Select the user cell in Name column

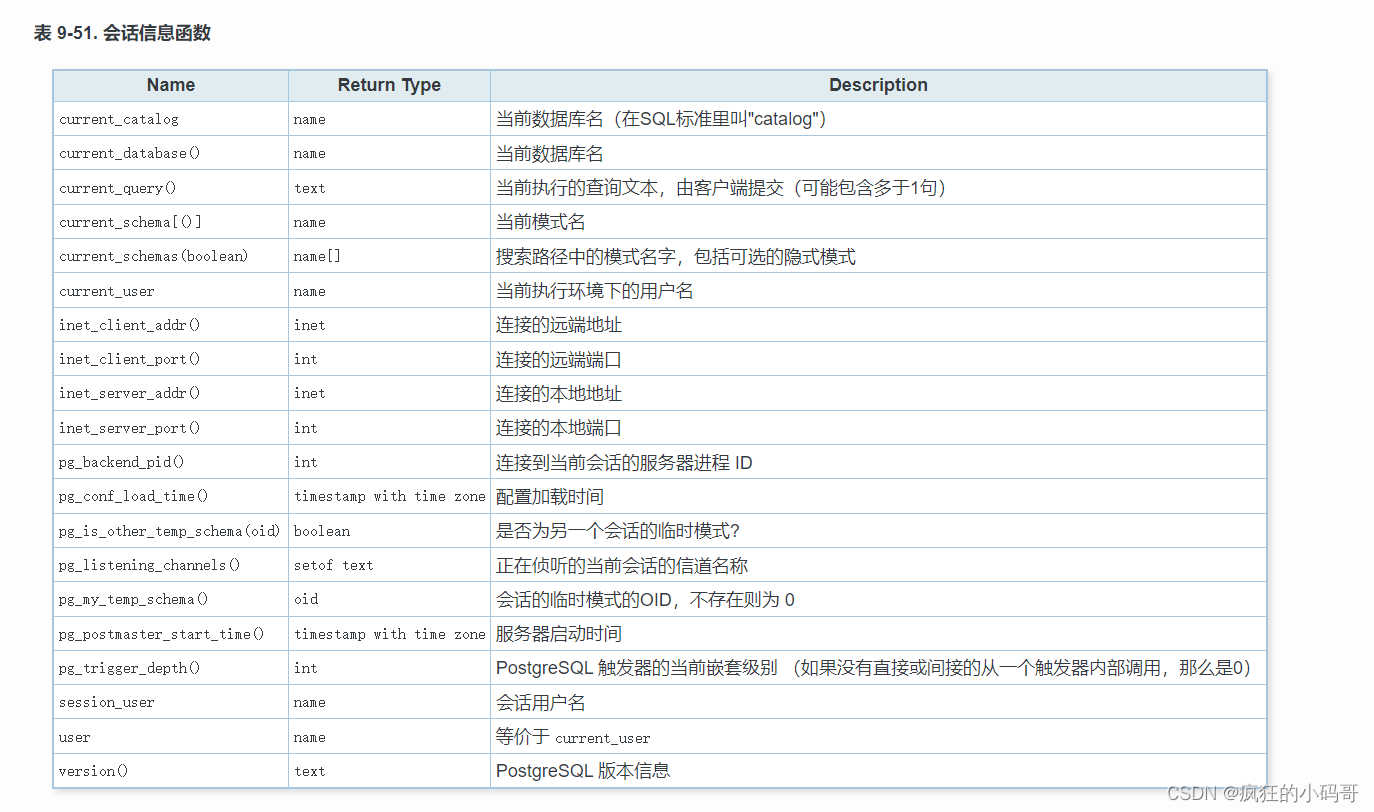pos(171,737)
